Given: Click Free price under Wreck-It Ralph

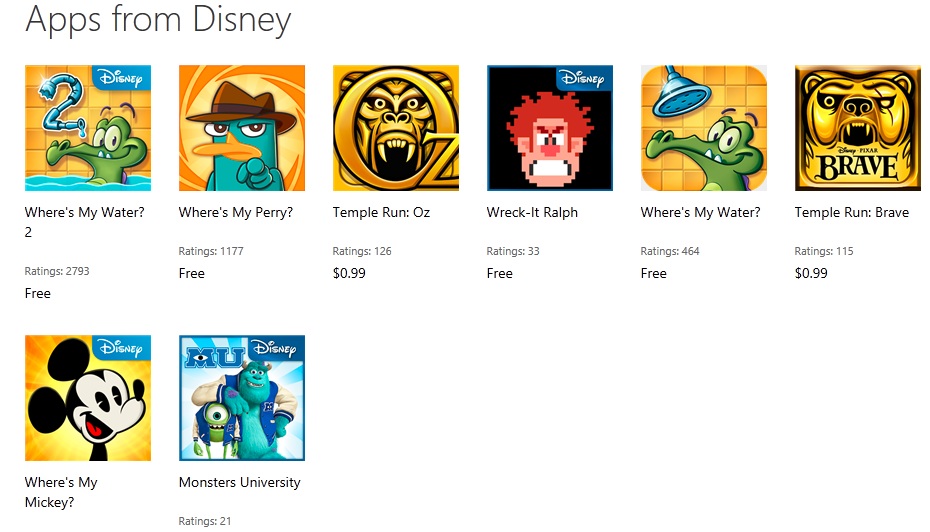Looking at the screenshot, I should (499, 273).
